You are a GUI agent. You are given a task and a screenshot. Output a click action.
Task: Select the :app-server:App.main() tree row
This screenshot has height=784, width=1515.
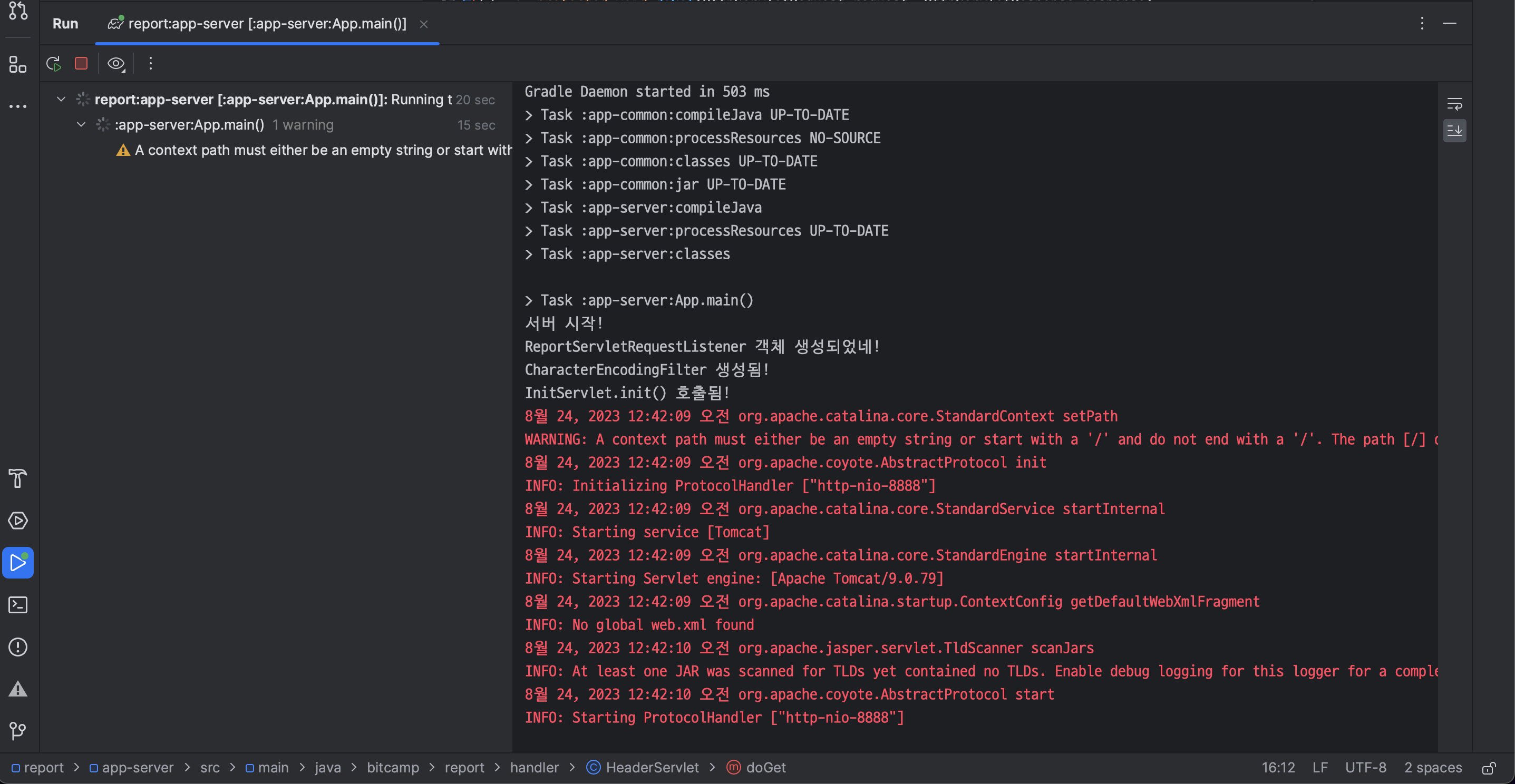276,124
